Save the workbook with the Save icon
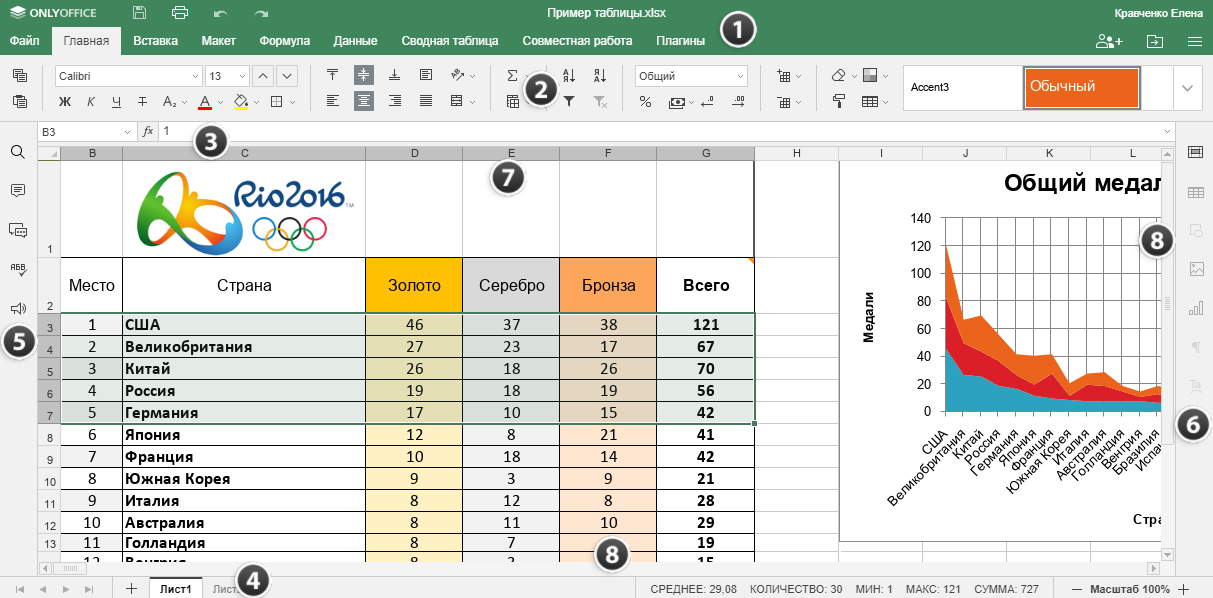 pyautogui.click(x=139, y=13)
